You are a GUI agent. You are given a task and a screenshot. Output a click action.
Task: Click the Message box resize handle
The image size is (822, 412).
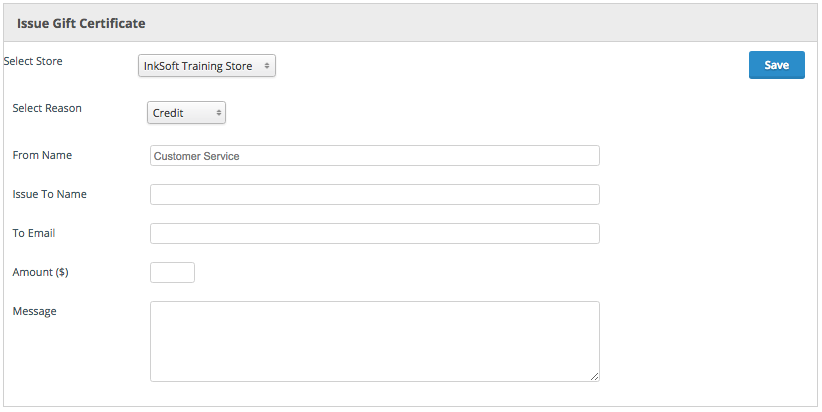click(595, 377)
